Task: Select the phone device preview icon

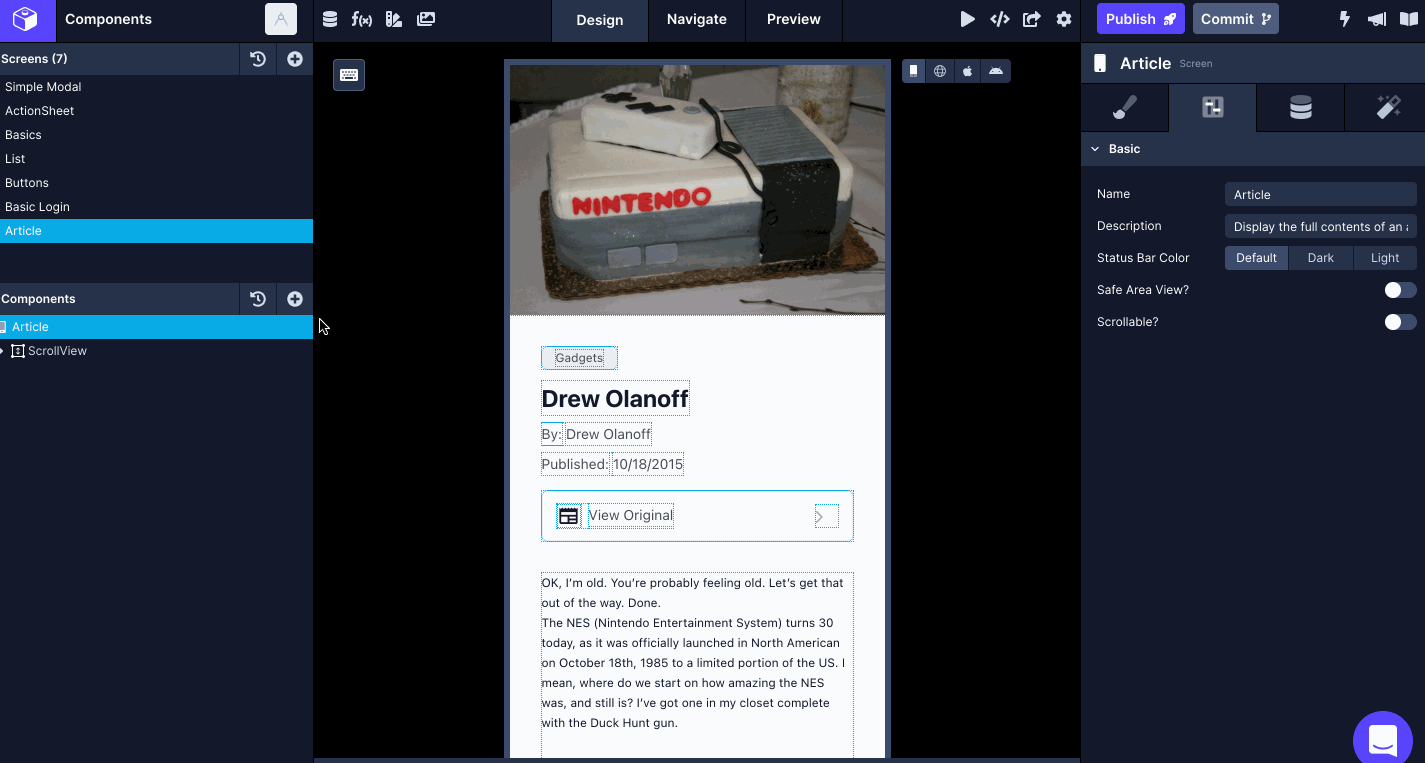Action: point(913,71)
